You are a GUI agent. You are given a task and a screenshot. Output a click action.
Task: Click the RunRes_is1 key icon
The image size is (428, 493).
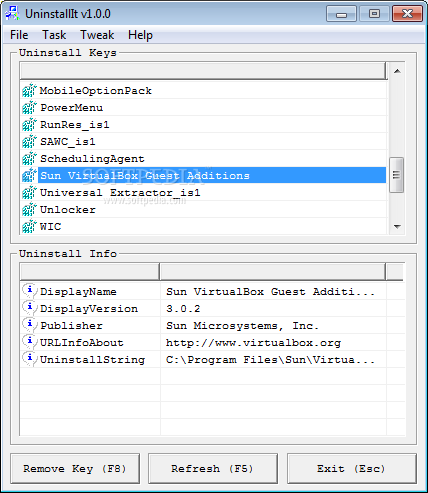[29, 124]
